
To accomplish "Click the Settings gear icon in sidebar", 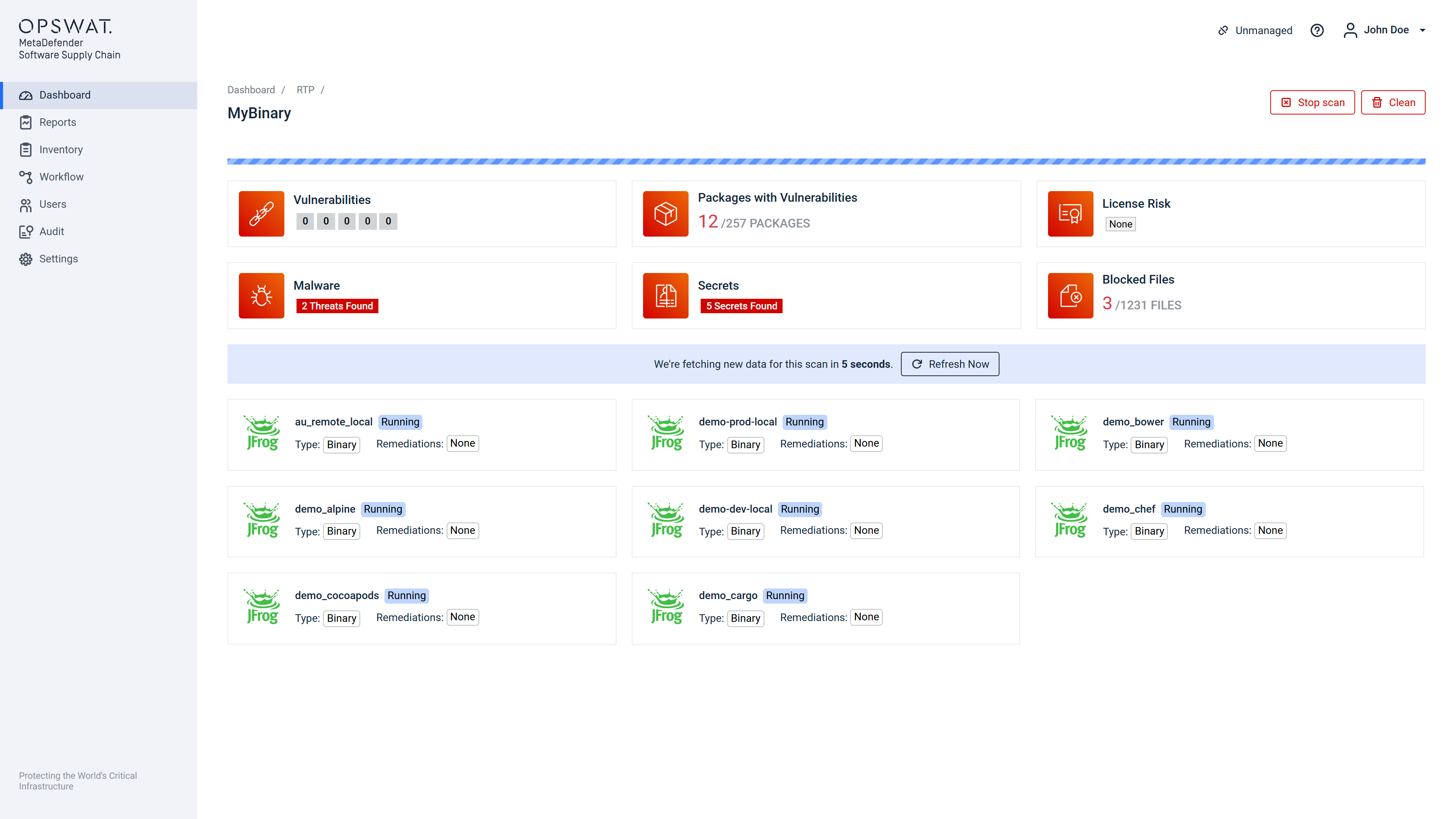I will (26, 259).
